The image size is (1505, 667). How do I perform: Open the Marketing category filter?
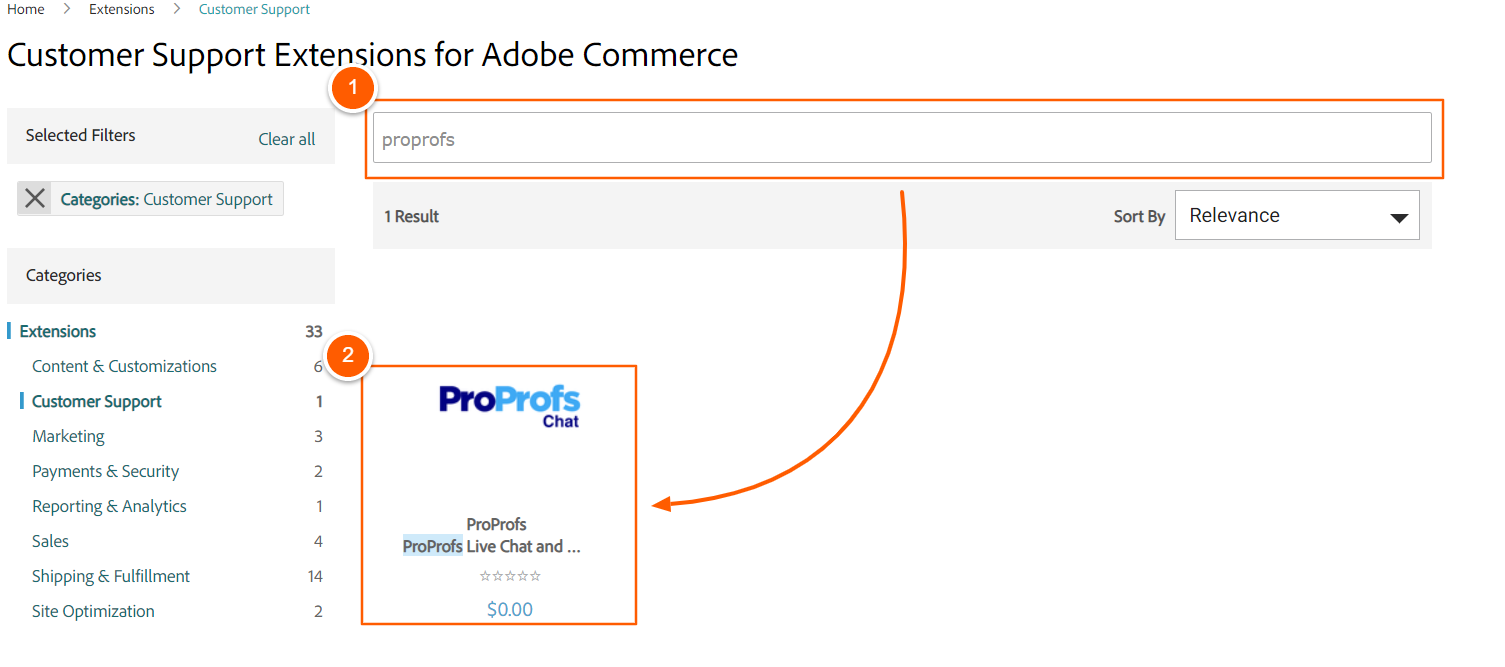click(x=68, y=436)
